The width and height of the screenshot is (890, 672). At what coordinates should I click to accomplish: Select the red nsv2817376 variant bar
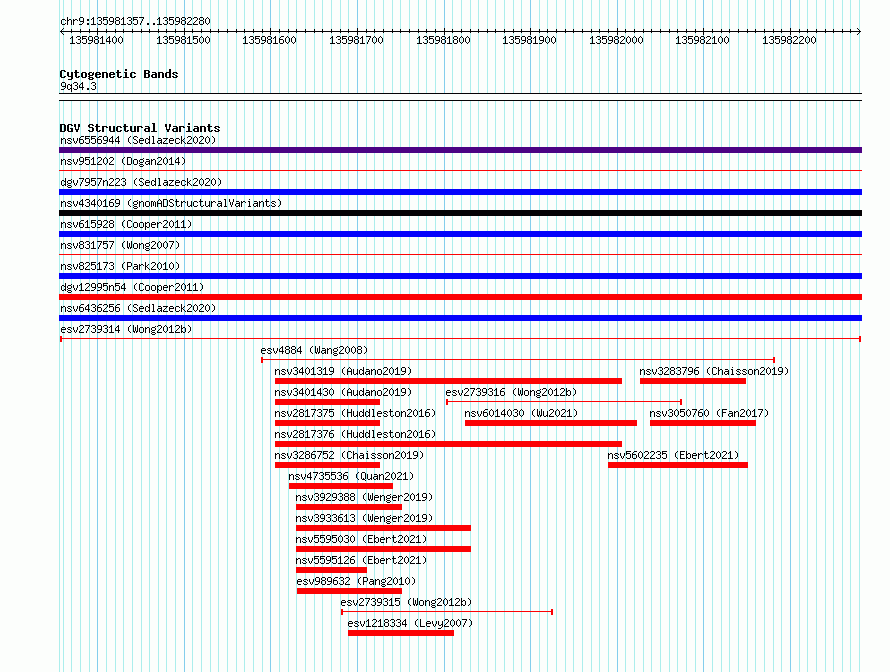click(x=448, y=444)
